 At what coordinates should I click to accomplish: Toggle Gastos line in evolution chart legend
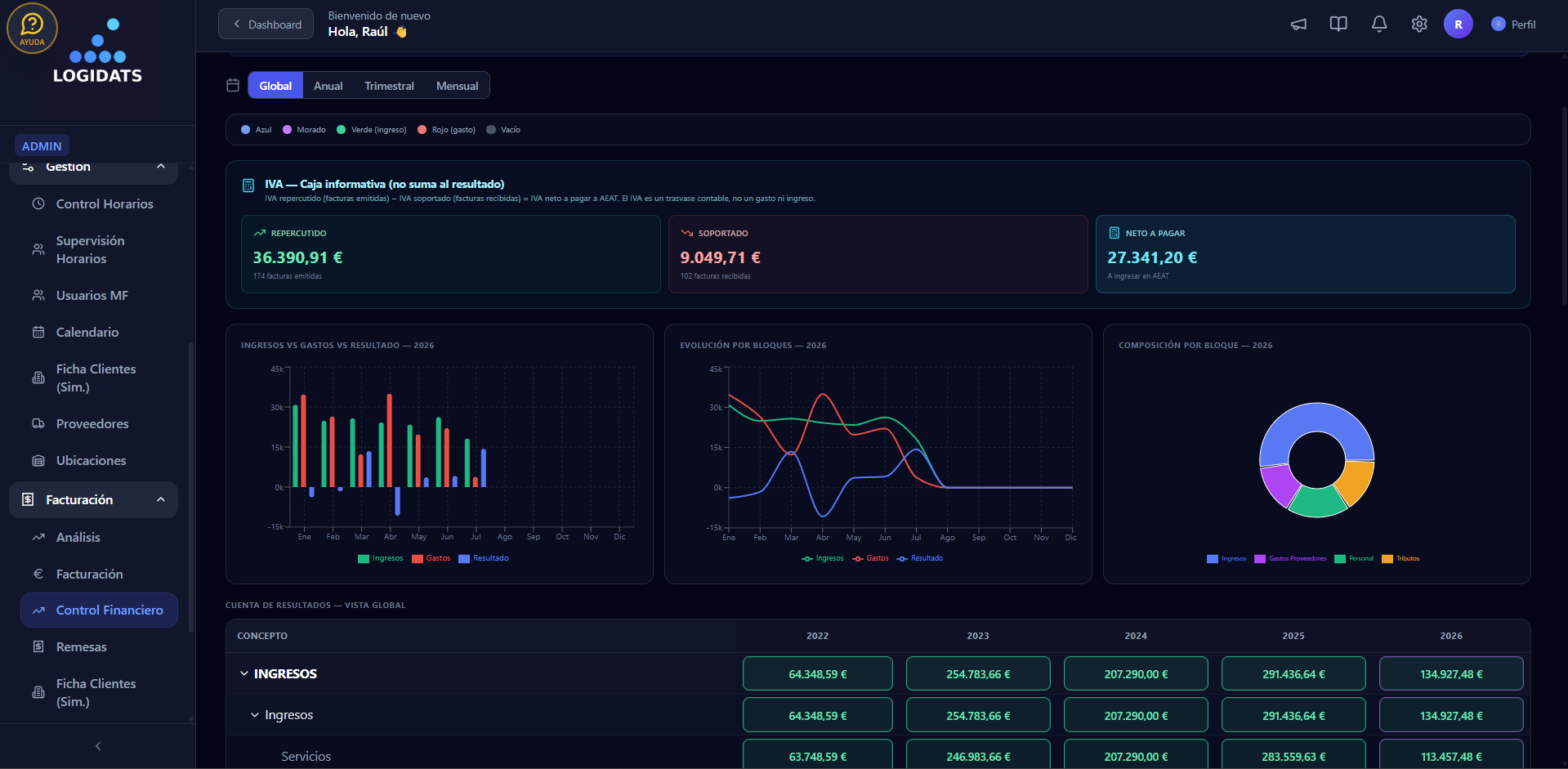tap(870, 558)
